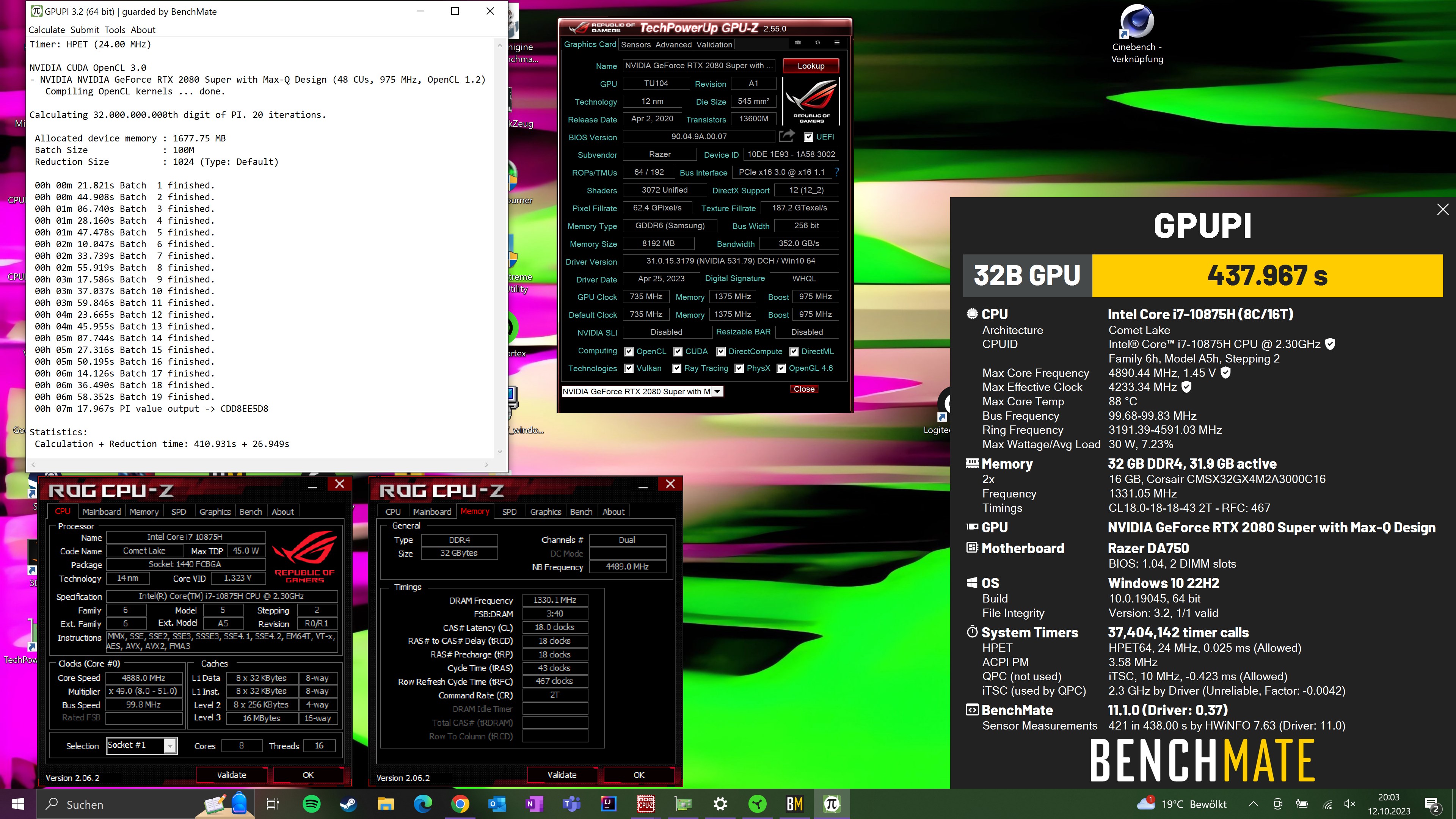This screenshot has width=1456, height=819.
Task: Open Spotify from the taskbar
Action: point(311,804)
